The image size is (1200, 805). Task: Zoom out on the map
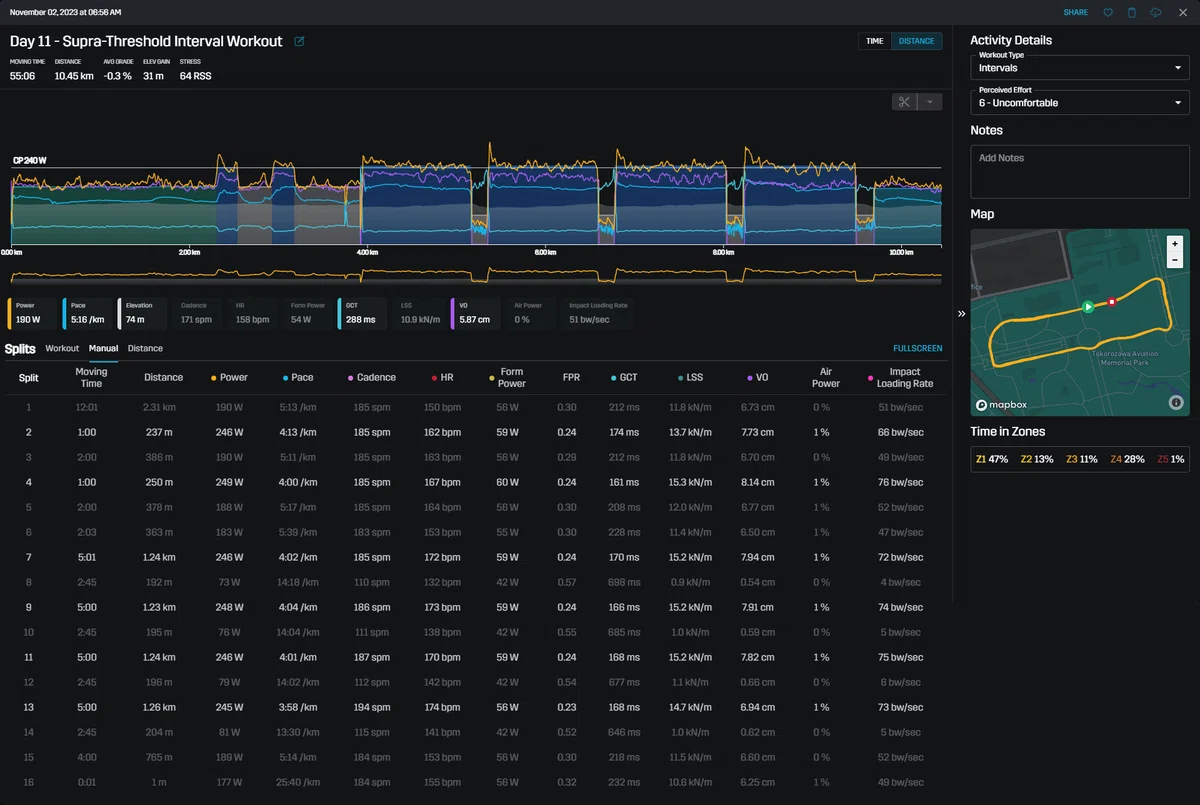tap(1175, 259)
